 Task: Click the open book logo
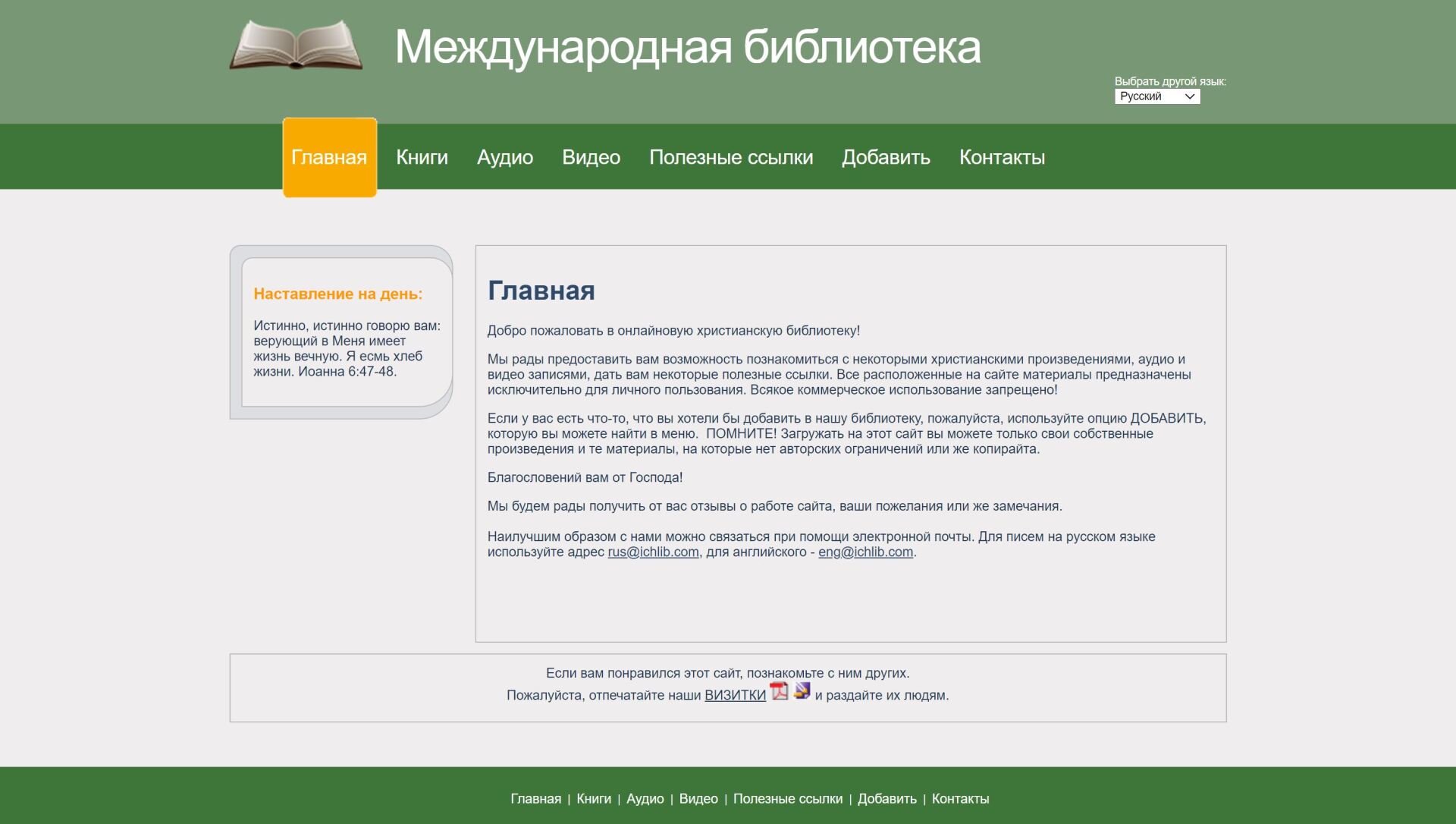[x=296, y=45]
